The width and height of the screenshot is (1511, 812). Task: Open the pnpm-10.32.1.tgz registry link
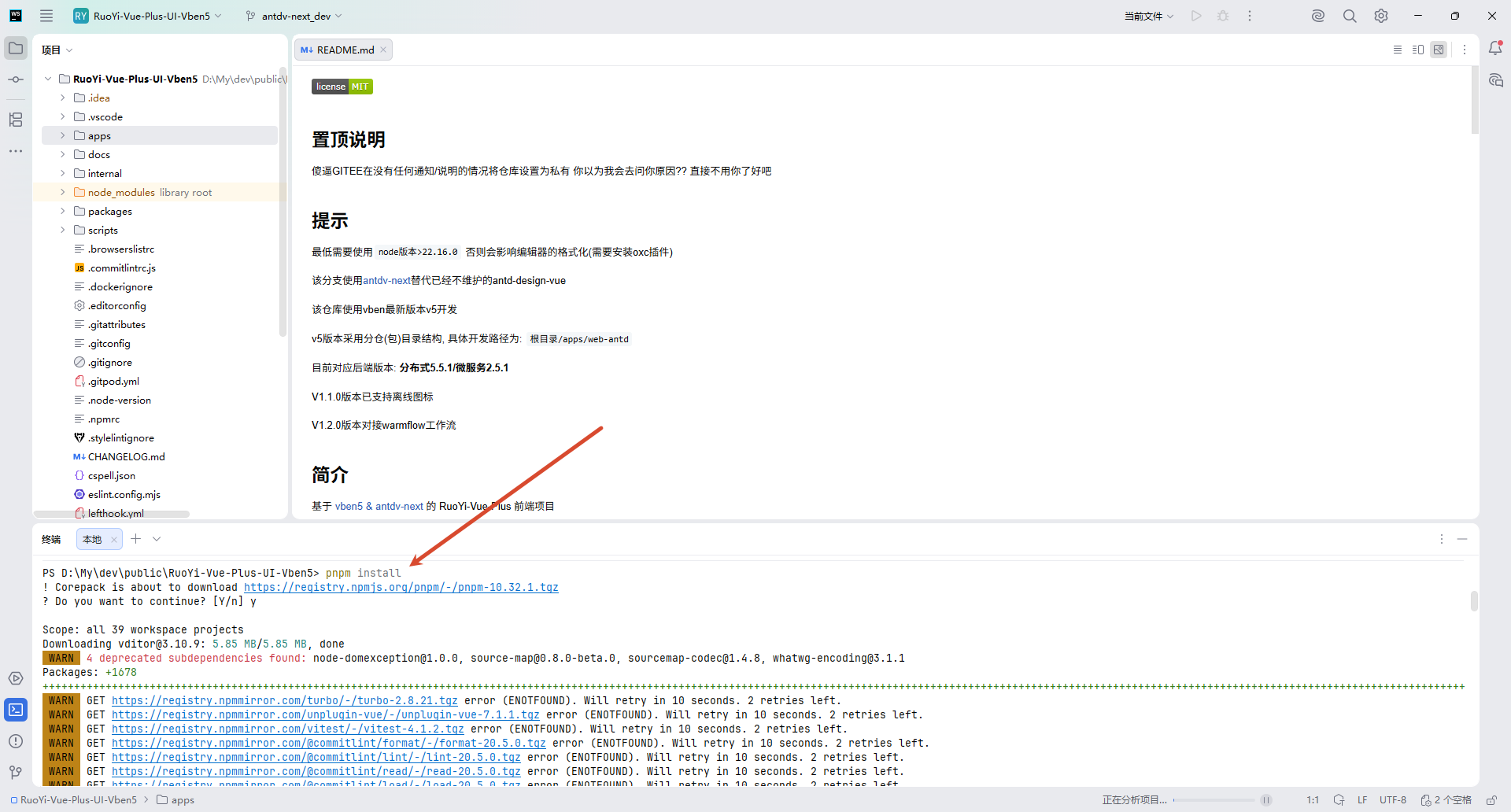[x=401, y=588]
